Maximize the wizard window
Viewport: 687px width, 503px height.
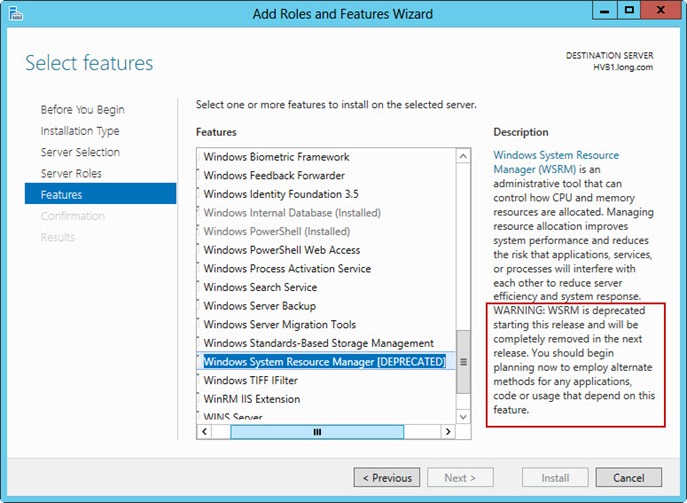pos(629,11)
